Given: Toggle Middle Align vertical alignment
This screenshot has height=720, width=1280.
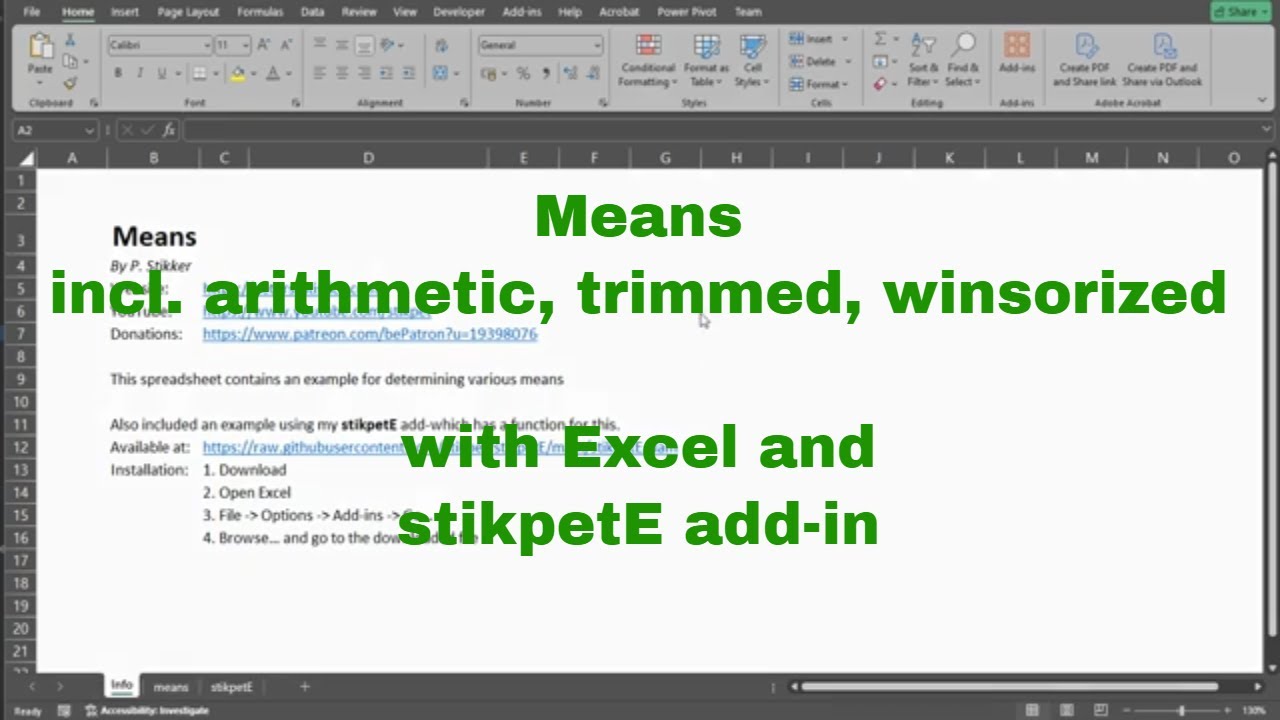Looking at the screenshot, I should click(x=342, y=45).
